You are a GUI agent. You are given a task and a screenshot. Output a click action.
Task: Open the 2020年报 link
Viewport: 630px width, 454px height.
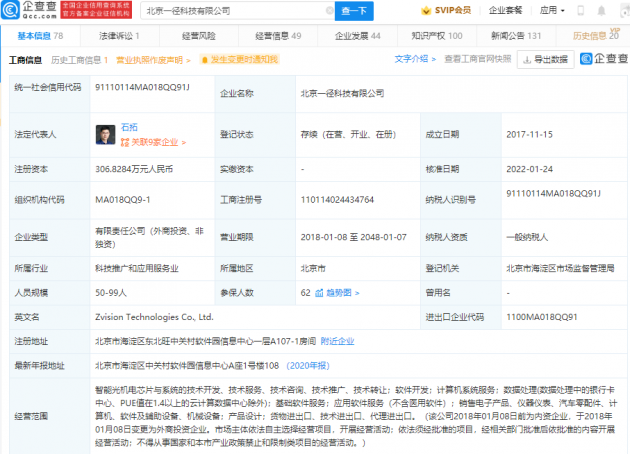pos(308,366)
